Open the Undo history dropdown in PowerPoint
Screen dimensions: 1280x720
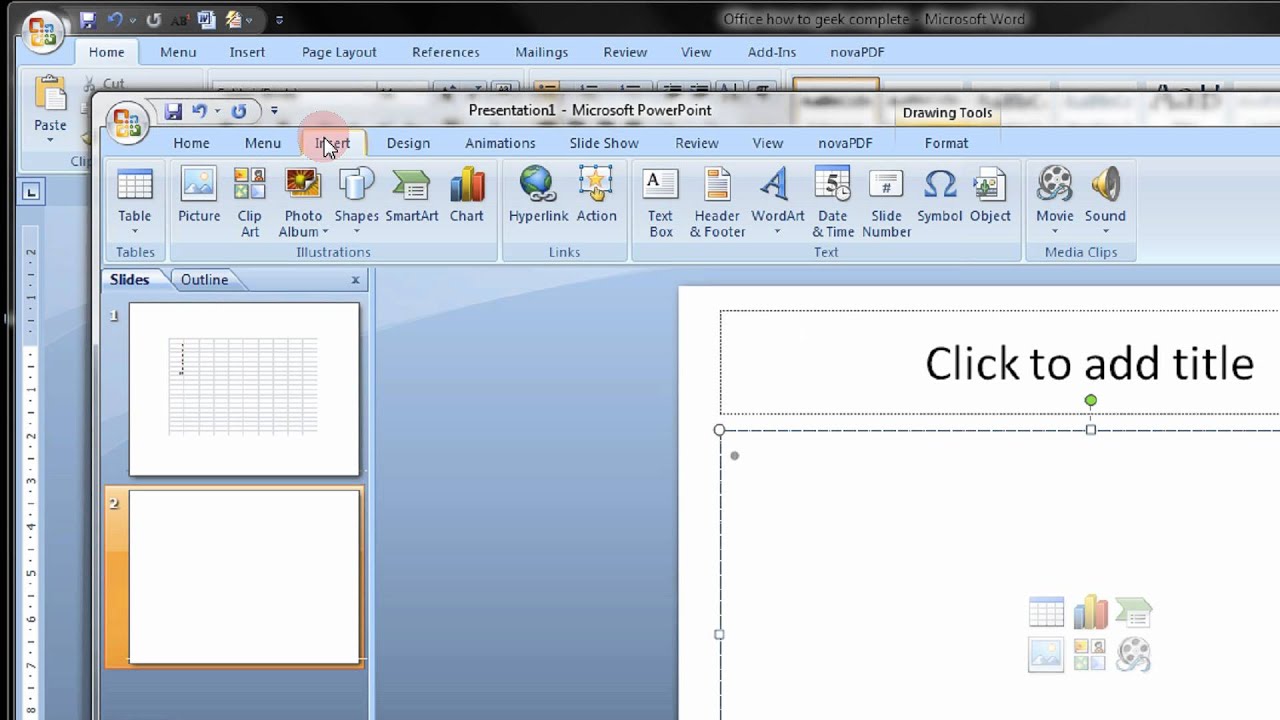coord(216,111)
